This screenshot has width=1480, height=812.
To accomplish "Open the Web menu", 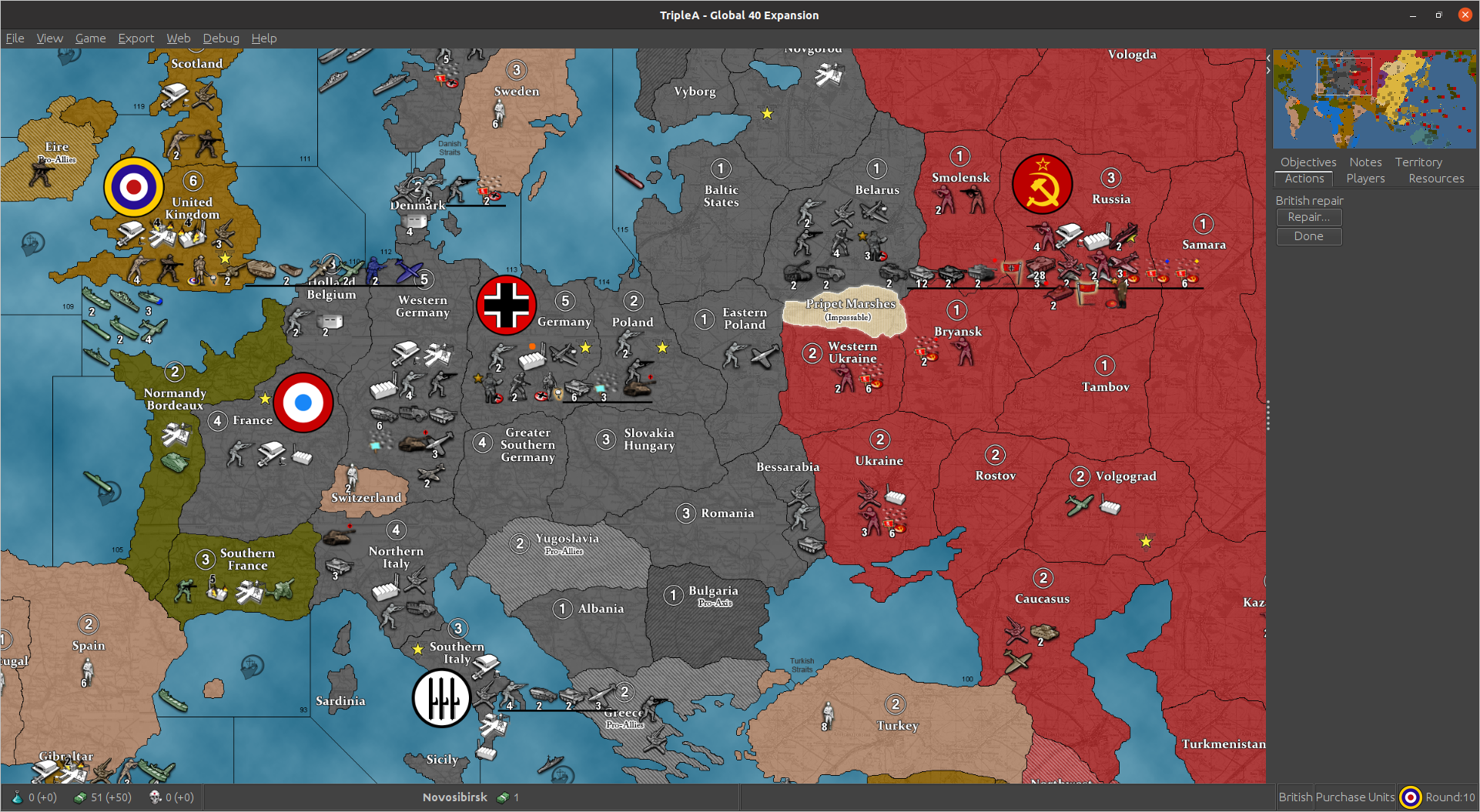I will click(x=178, y=38).
